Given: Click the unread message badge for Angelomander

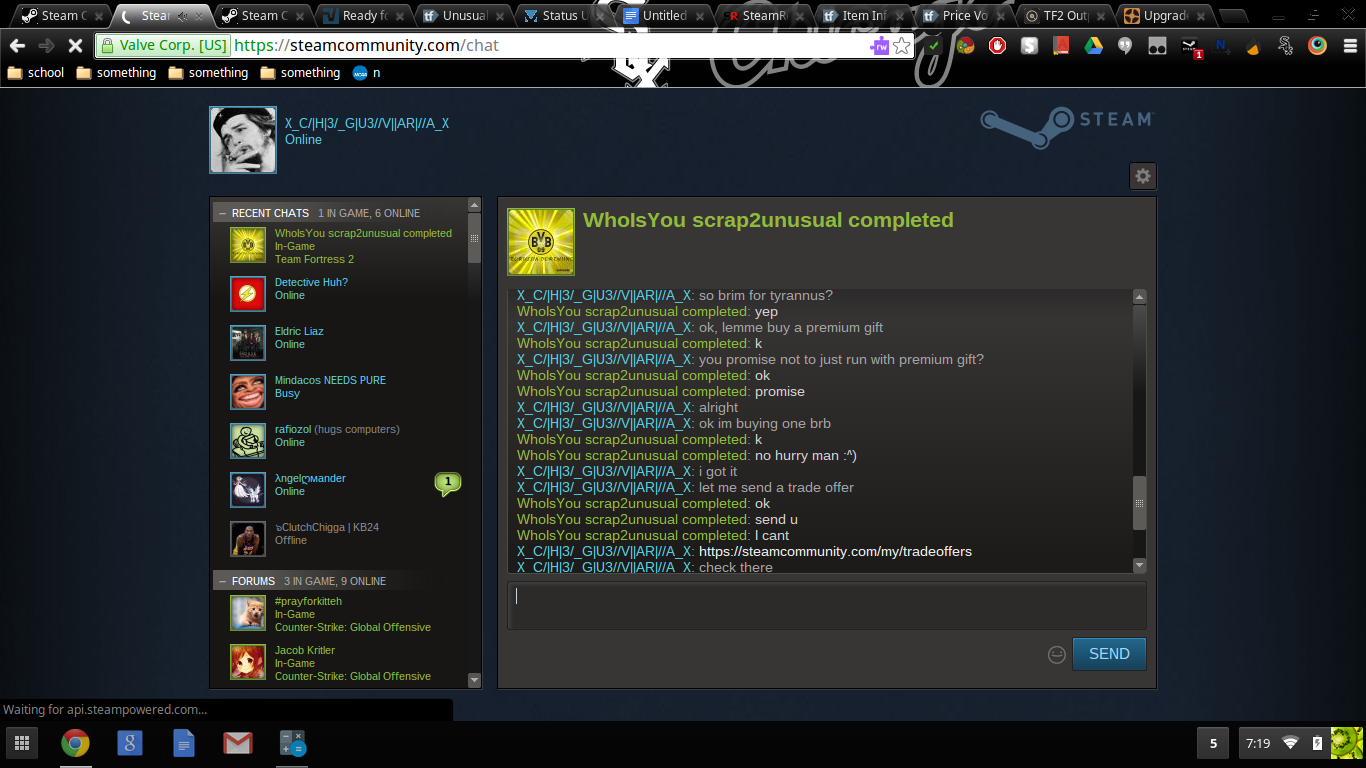Looking at the screenshot, I should click(x=447, y=484).
